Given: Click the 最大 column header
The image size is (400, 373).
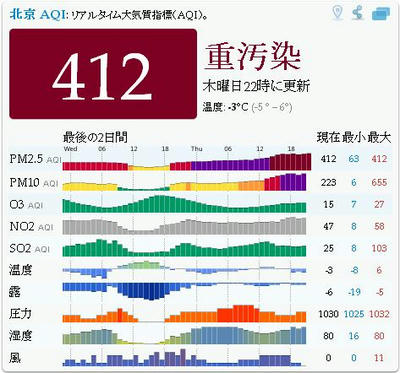Looking at the screenshot, I should [379, 138].
